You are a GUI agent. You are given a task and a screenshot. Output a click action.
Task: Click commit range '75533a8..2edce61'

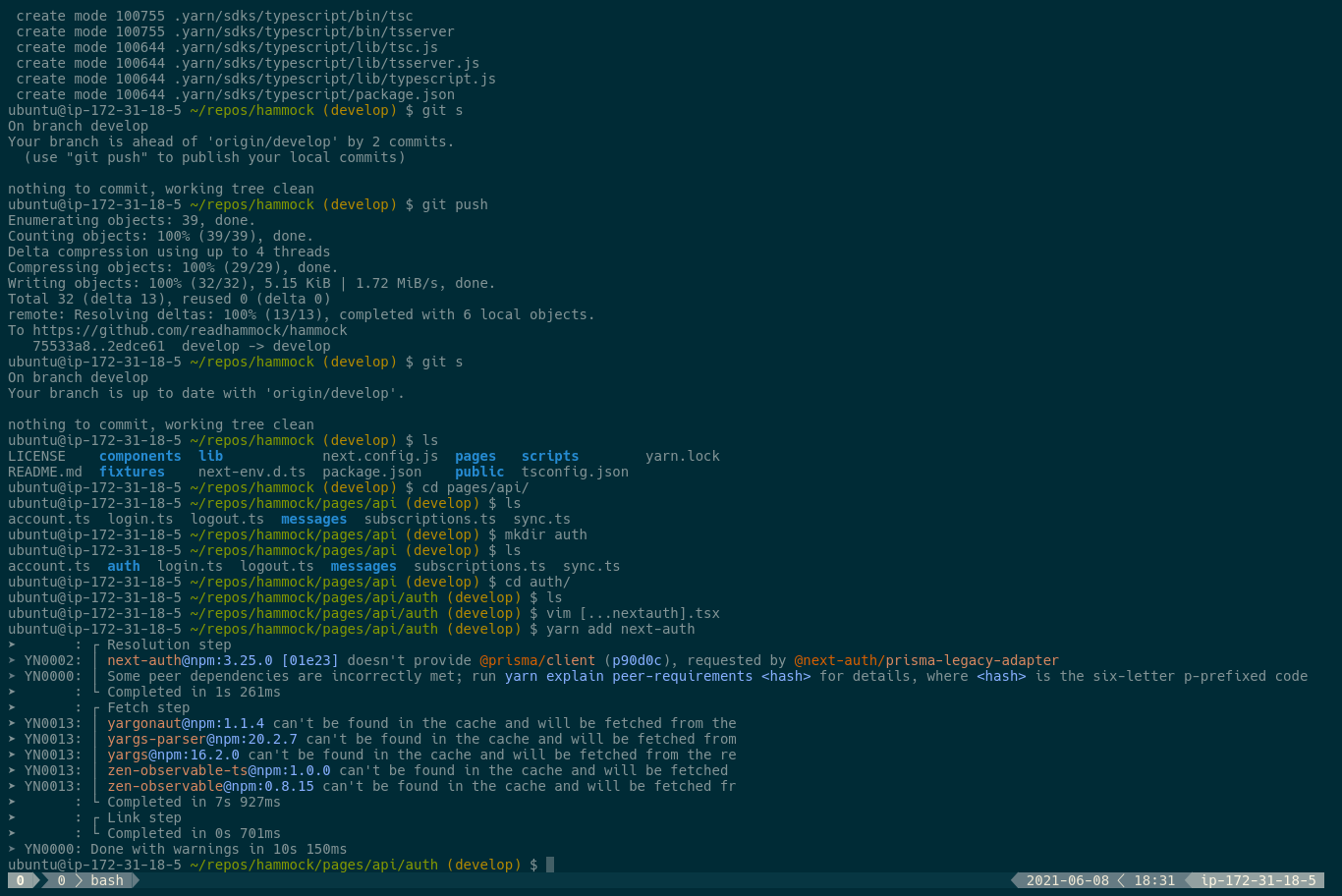click(99, 346)
